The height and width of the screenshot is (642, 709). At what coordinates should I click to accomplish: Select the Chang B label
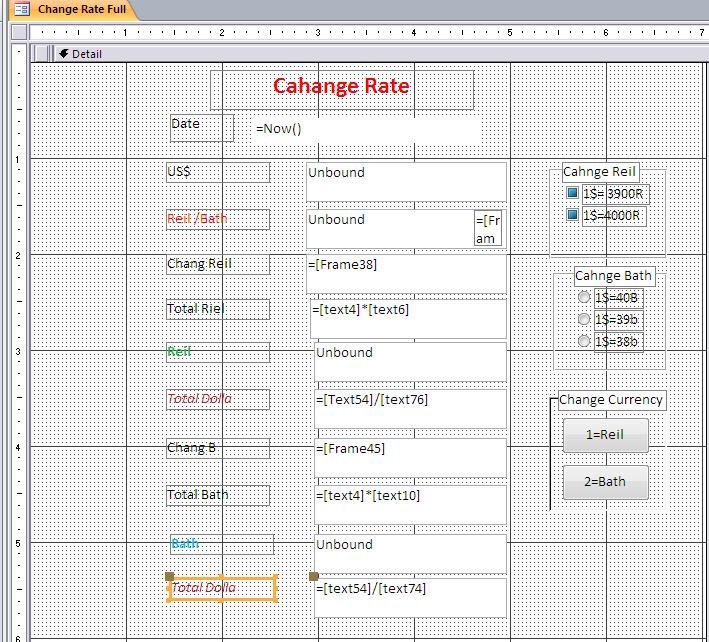click(218, 448)
